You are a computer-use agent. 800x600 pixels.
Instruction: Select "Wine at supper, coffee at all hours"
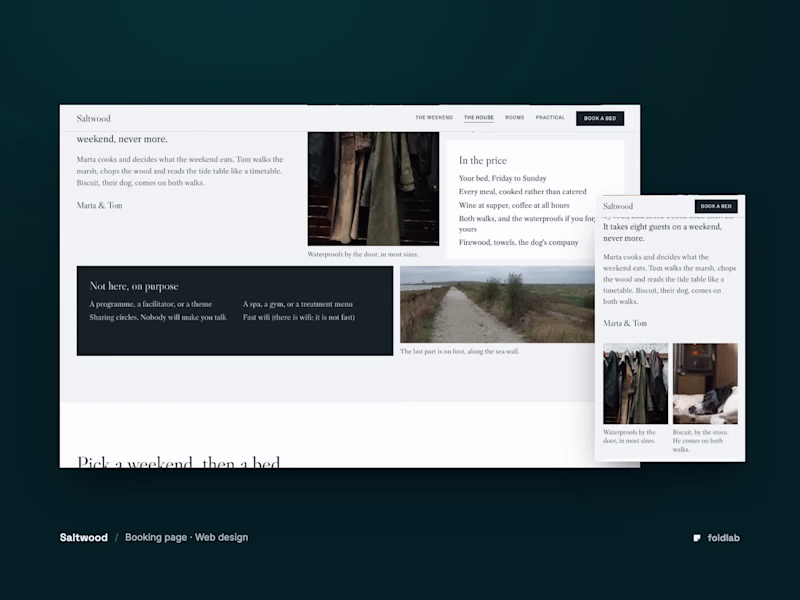click(x=514, y=205)
